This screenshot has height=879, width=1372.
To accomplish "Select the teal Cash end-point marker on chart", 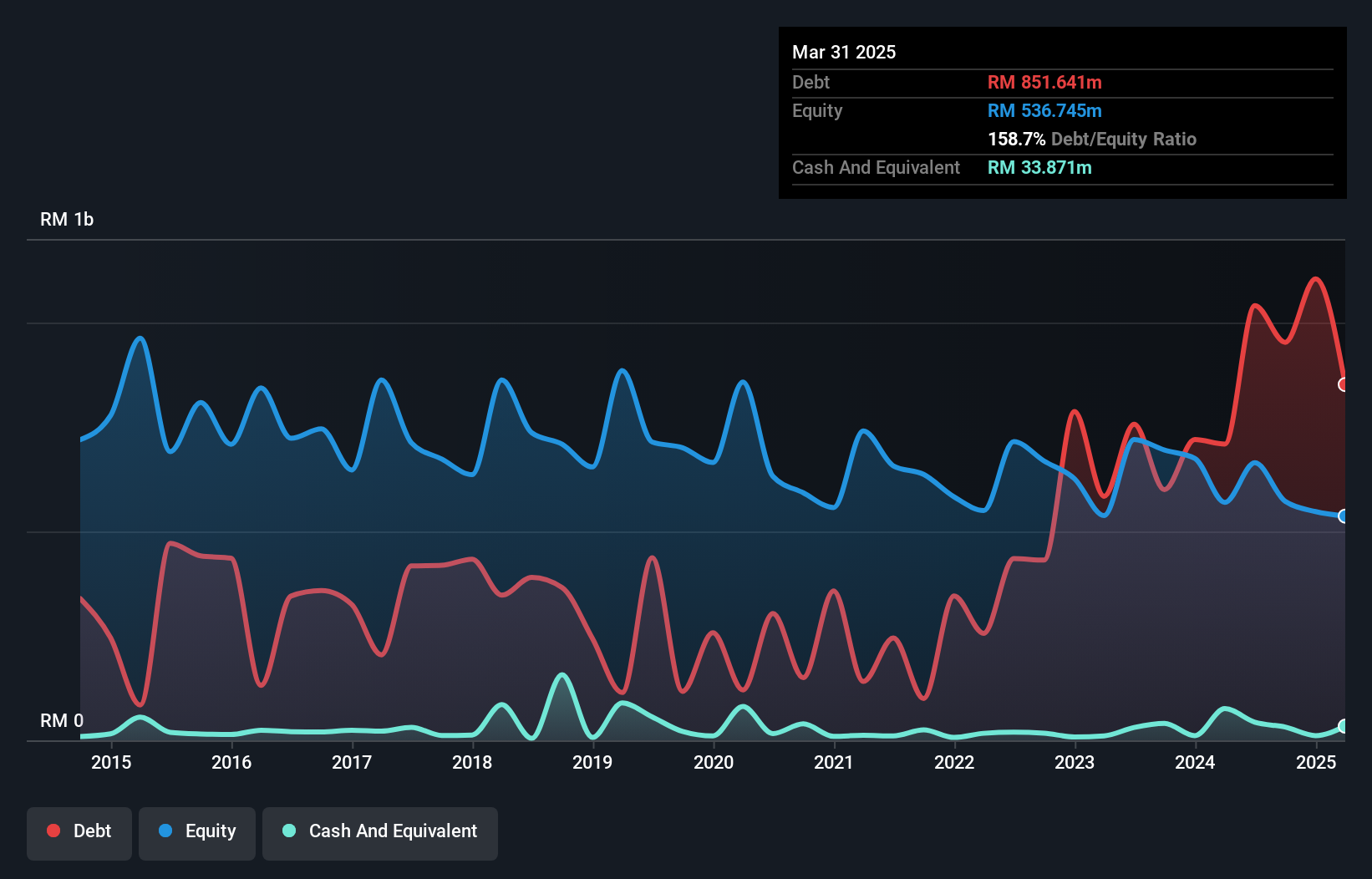I will click(x=1344, y=726).
